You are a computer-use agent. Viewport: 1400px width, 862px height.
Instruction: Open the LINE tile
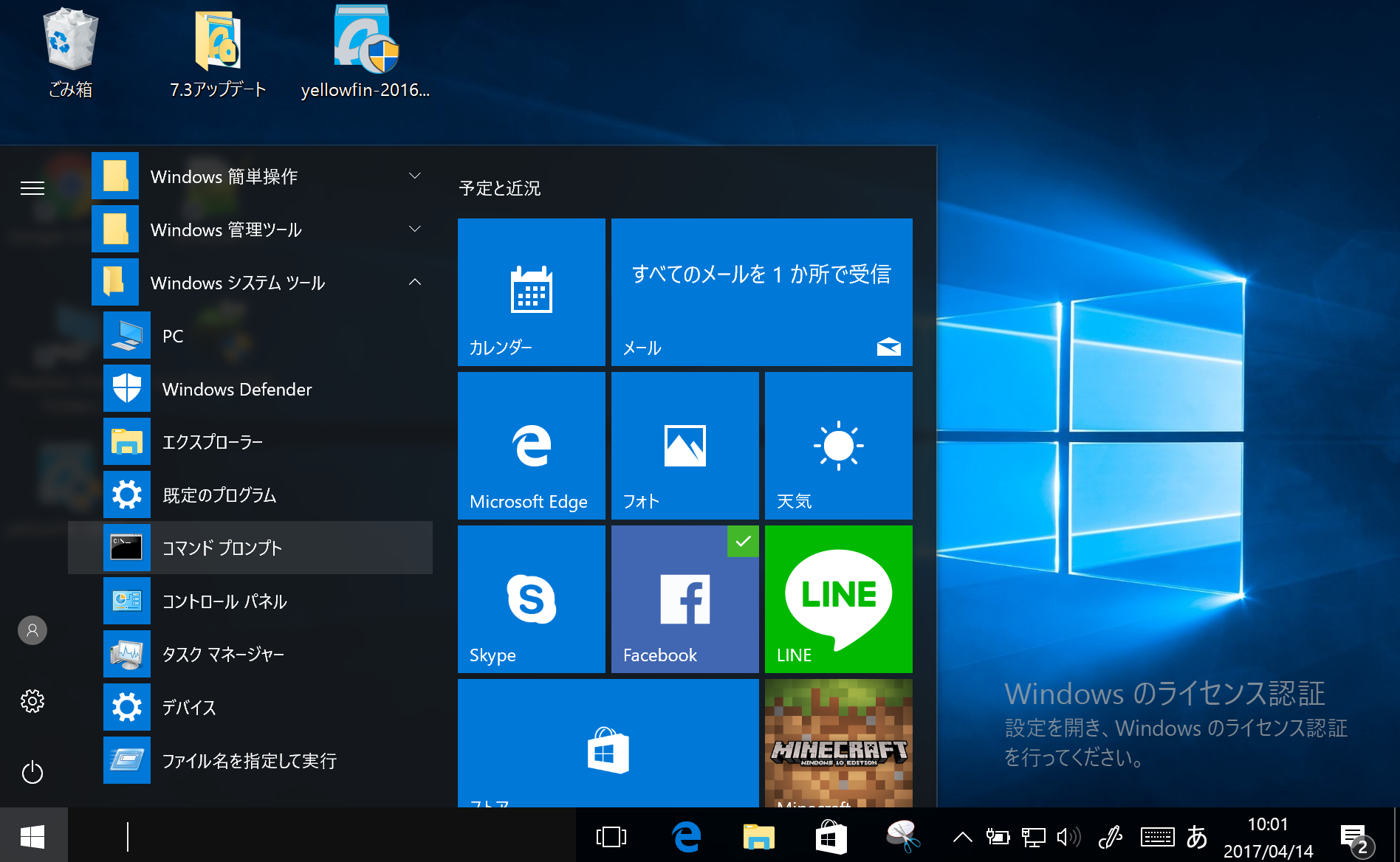839,599
